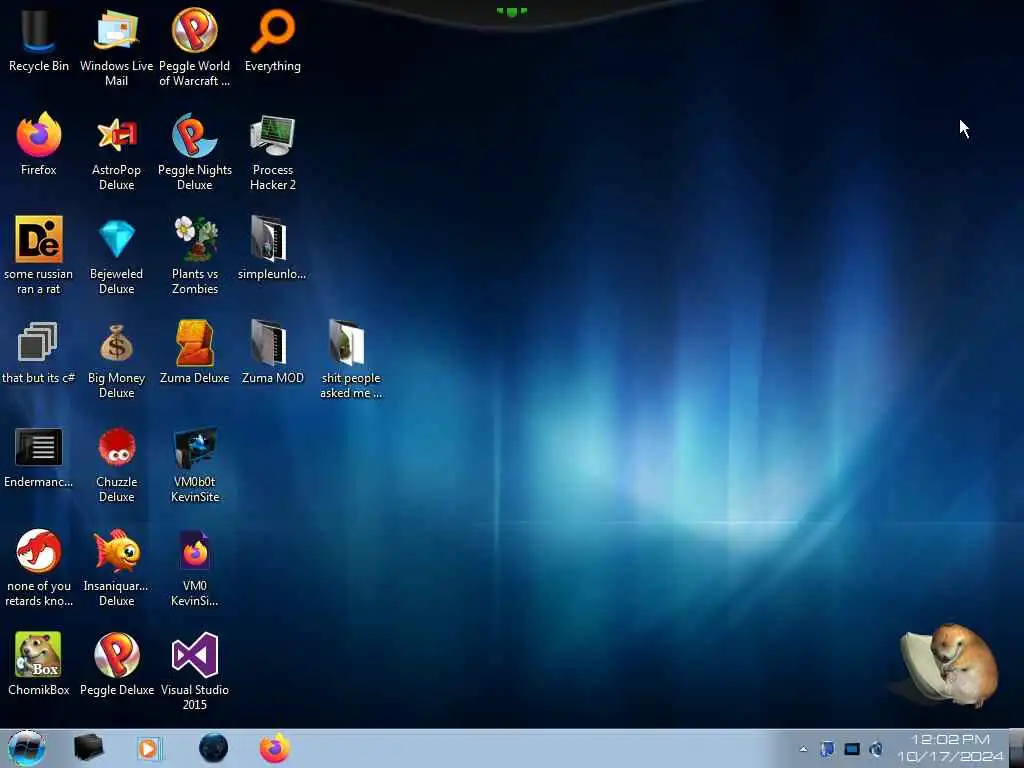This screenshot has height=768, width=1024.
Task: Click the green-dotted top dock handle
Action: click(511, 11)
